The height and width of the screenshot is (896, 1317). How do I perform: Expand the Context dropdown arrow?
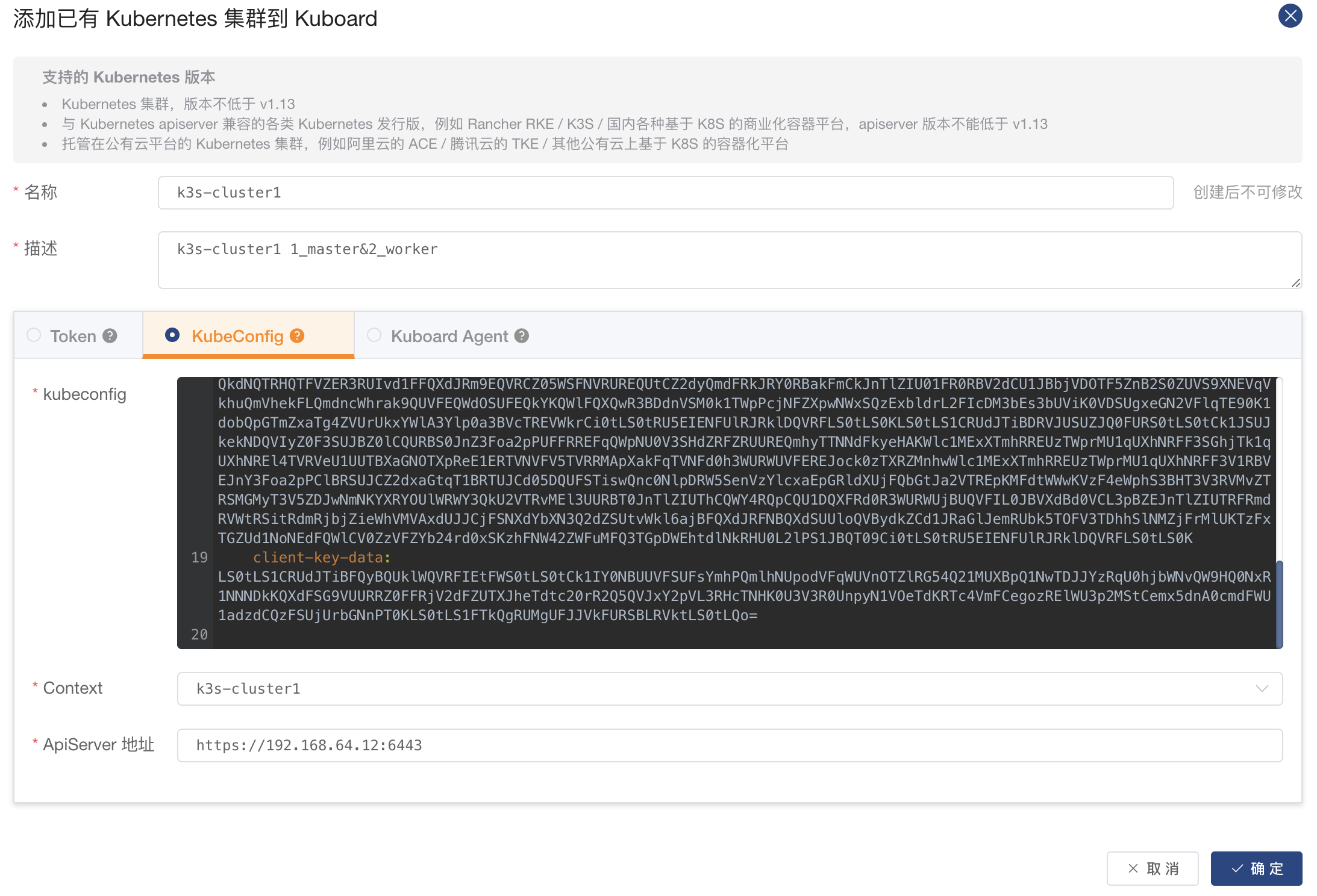click(1262, 688)
